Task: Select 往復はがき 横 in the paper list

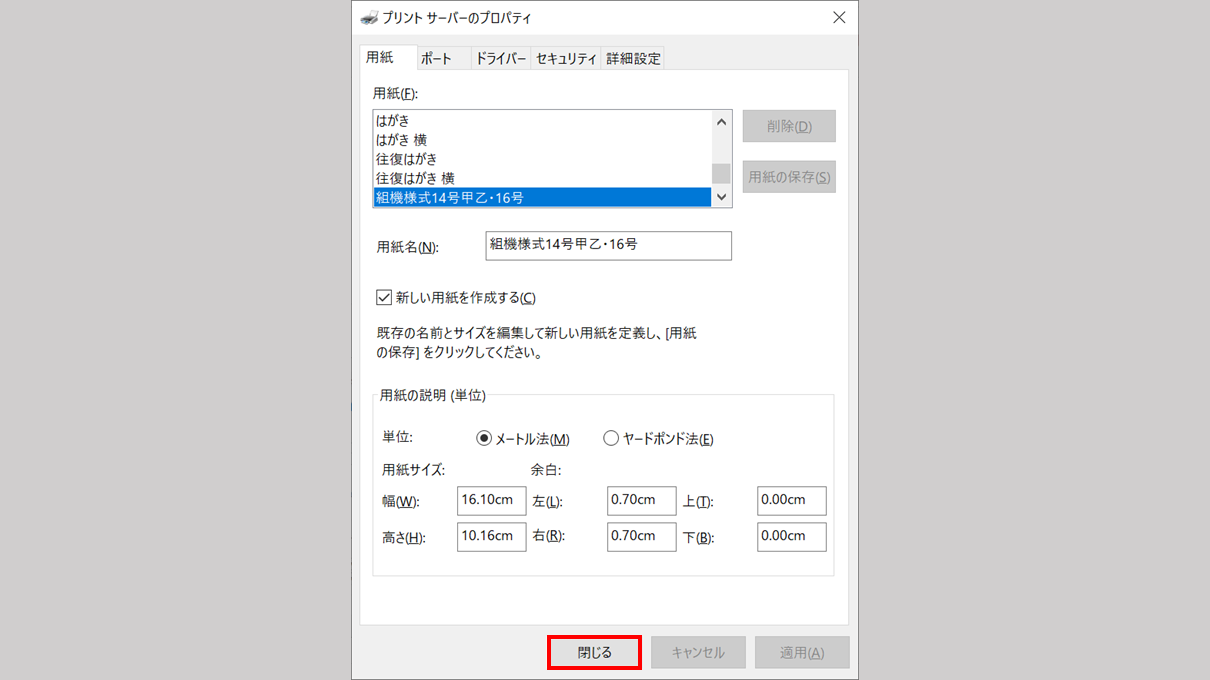Action: 541,178
